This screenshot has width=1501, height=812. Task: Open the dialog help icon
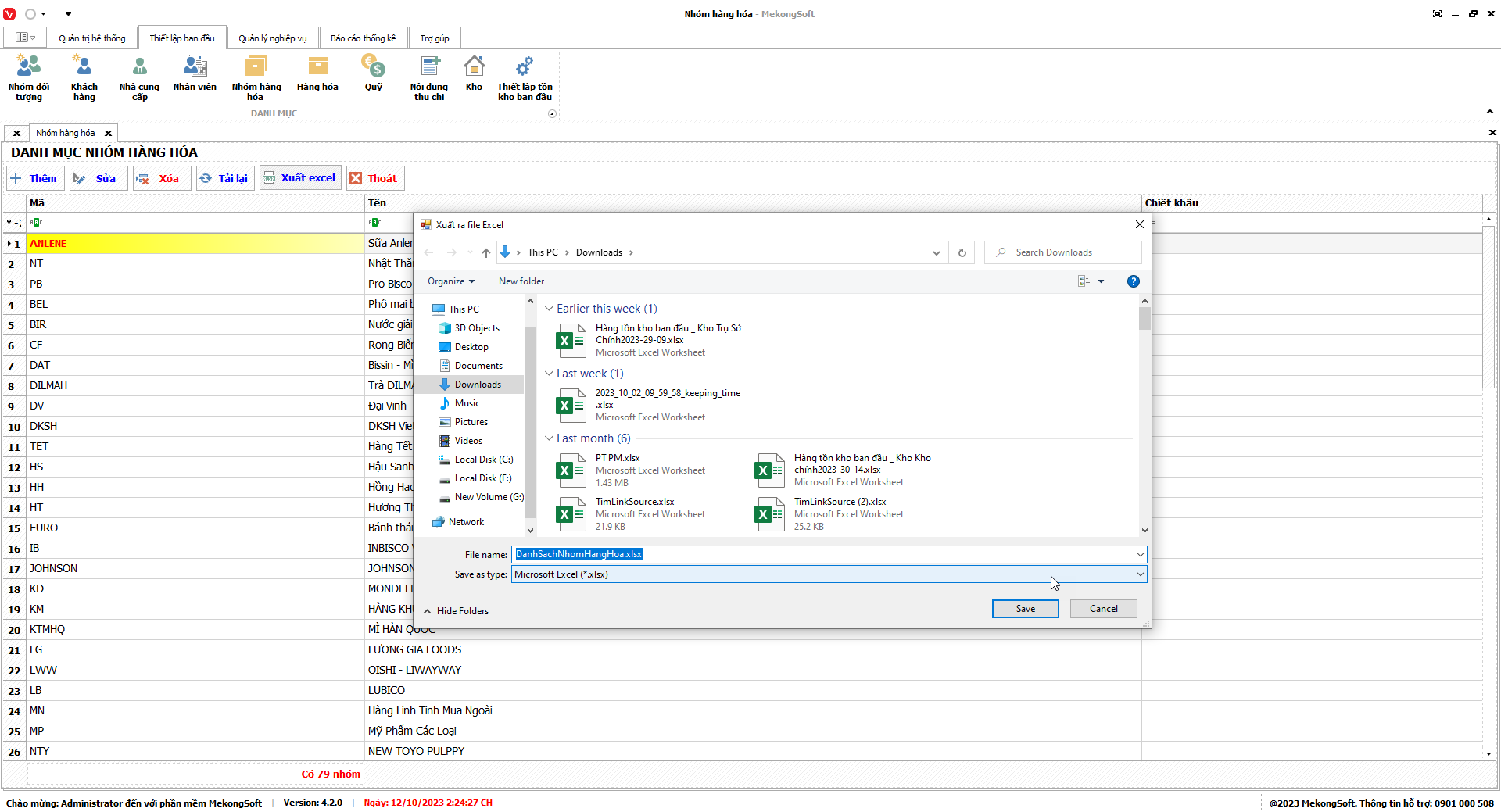click(x=1134, y=281)
